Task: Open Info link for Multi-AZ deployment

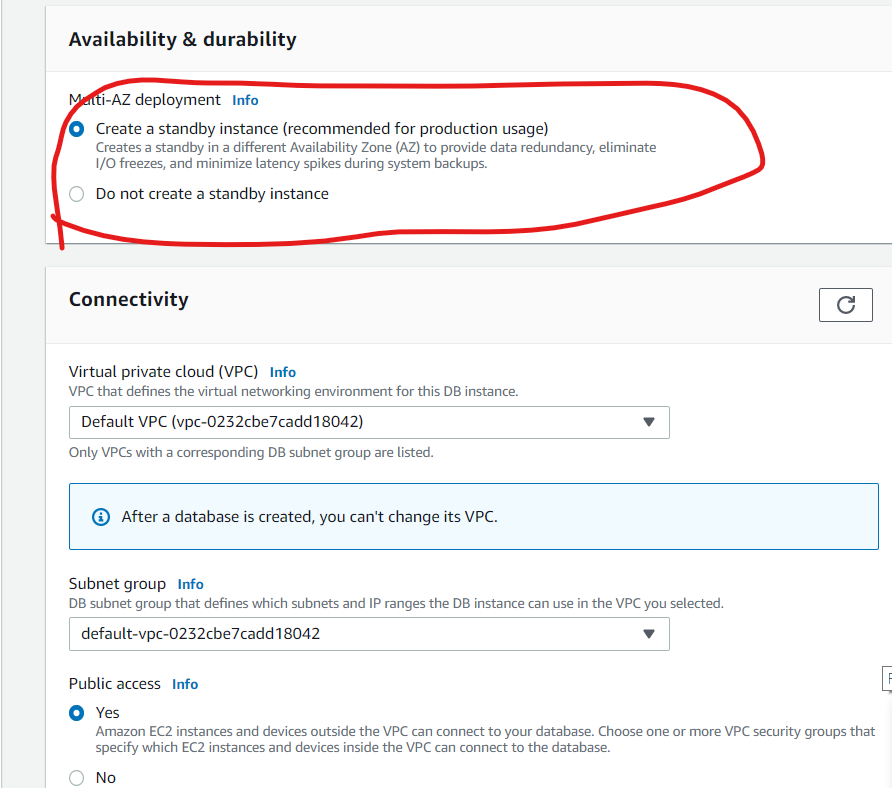Action: click(x=245, y=100)
